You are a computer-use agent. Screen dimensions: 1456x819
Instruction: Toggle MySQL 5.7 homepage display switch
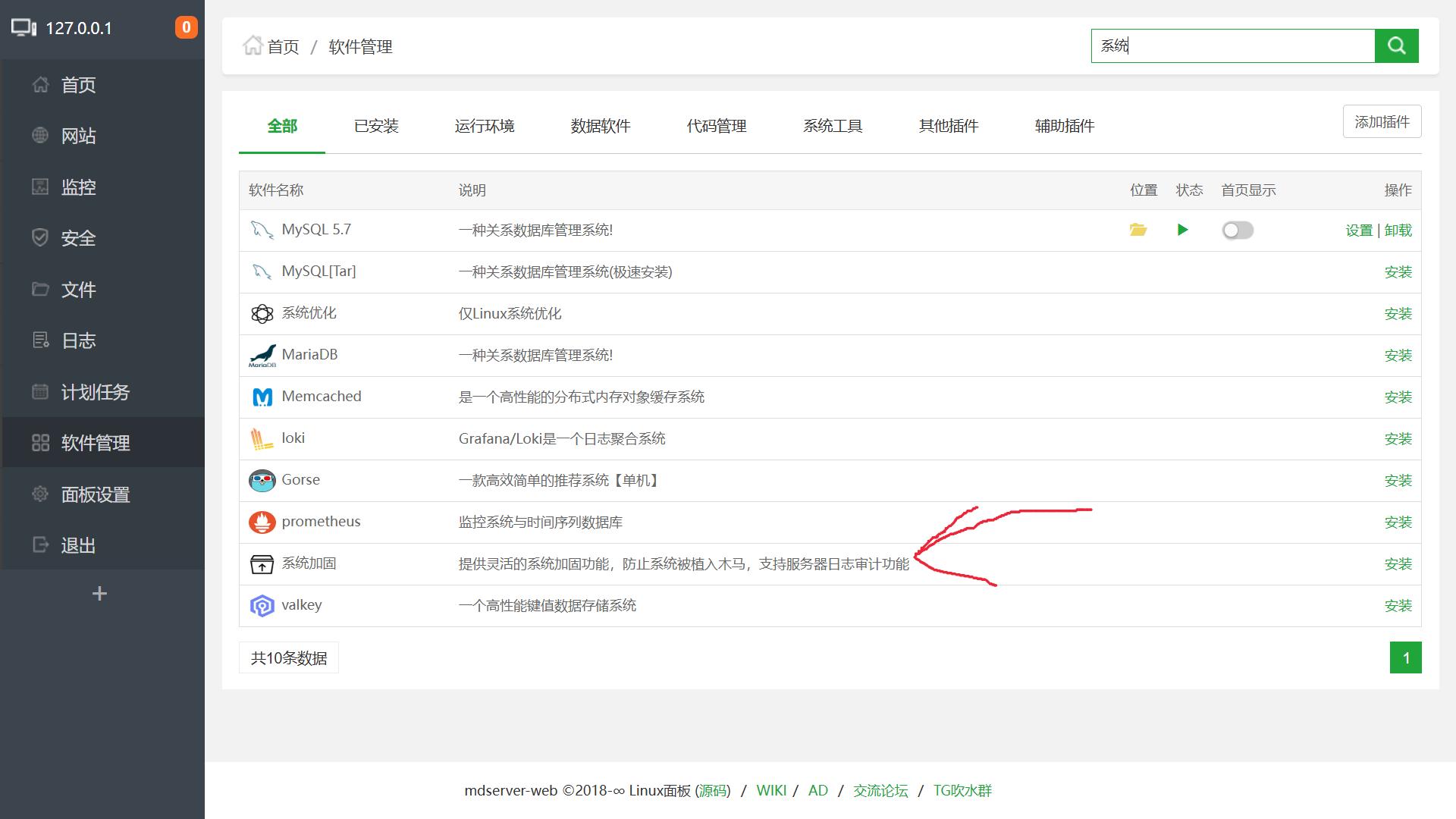pos(1238,230)
